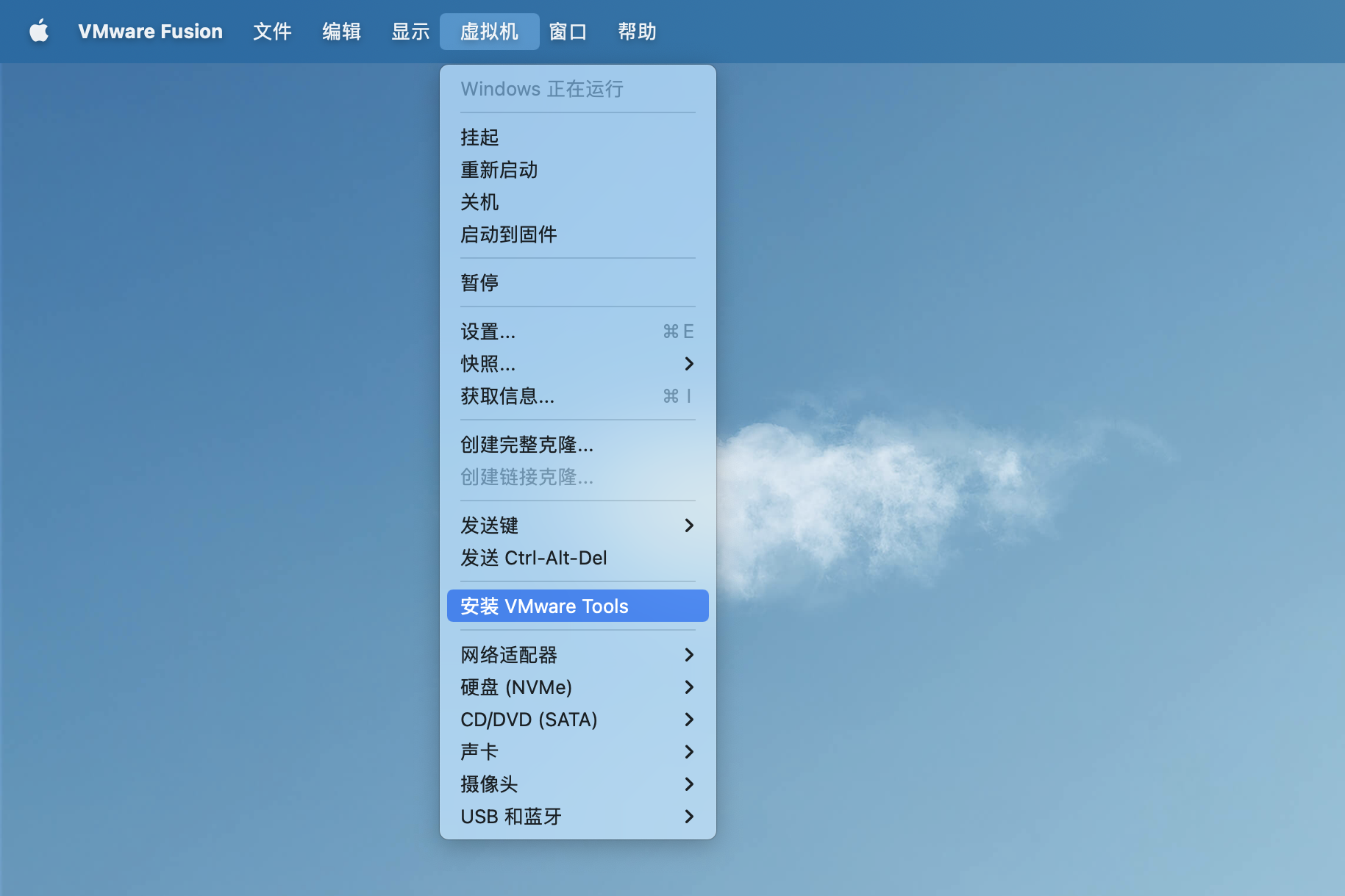Open the 帮助 menu
Screen dimensions: 1345x896
(636, 31)
